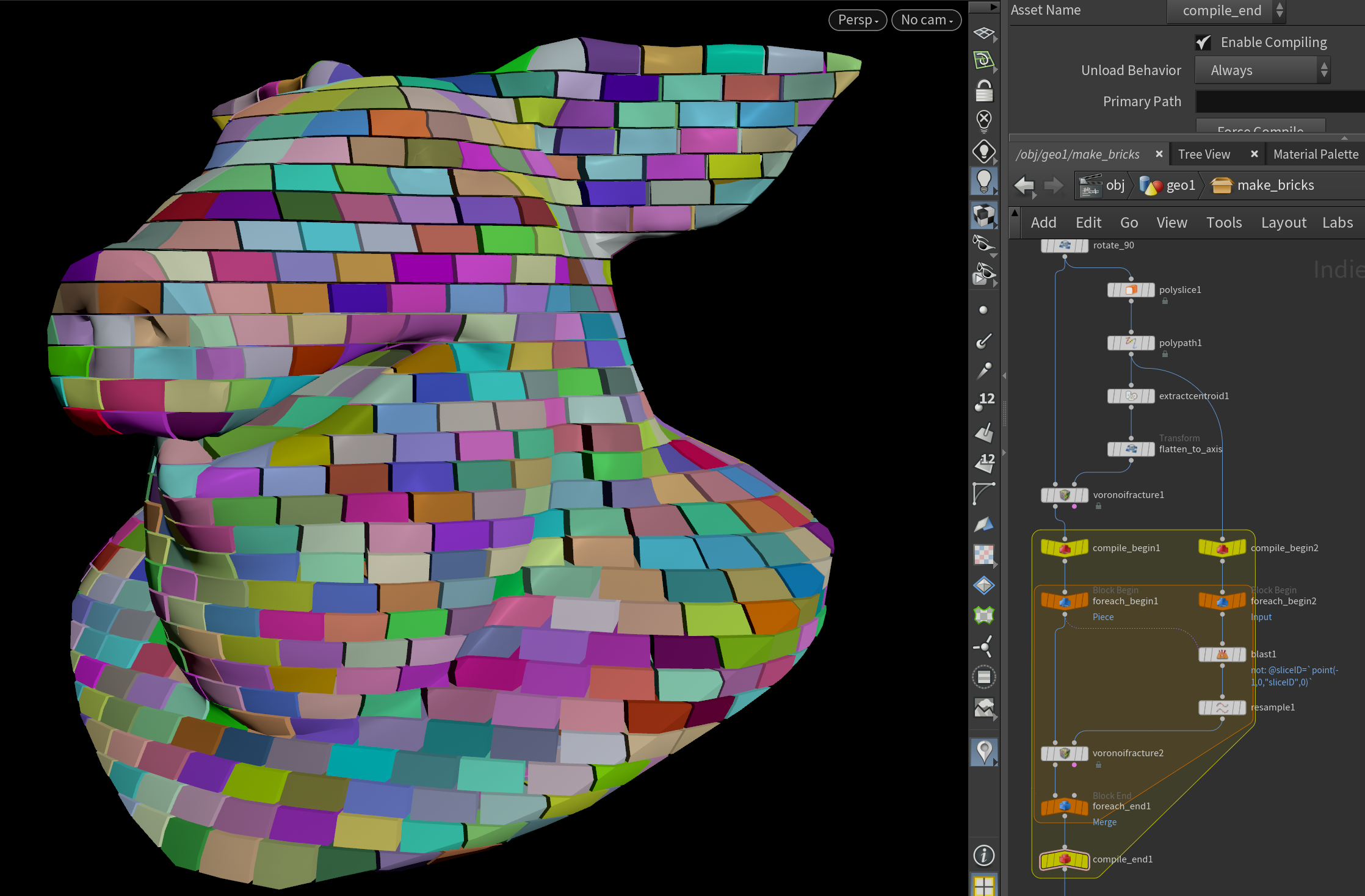Click the make_bricks path button
Screen dimensions: 1365x896
point(1262,185)
